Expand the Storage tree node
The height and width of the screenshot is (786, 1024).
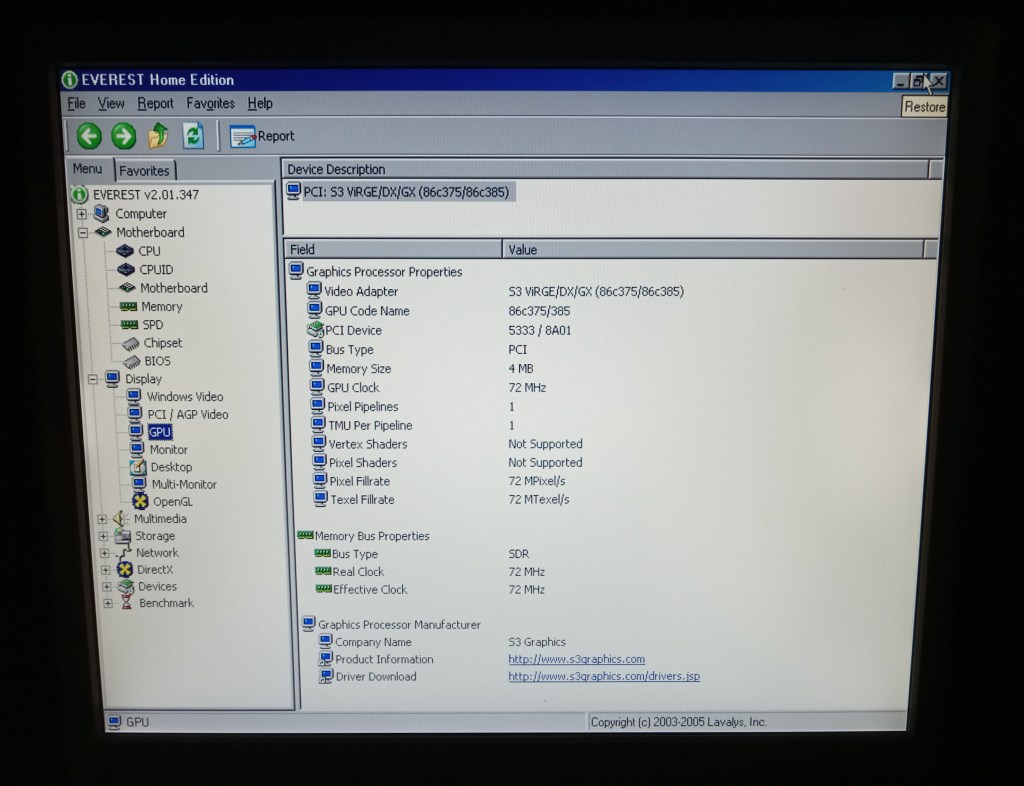coord(103,536)
